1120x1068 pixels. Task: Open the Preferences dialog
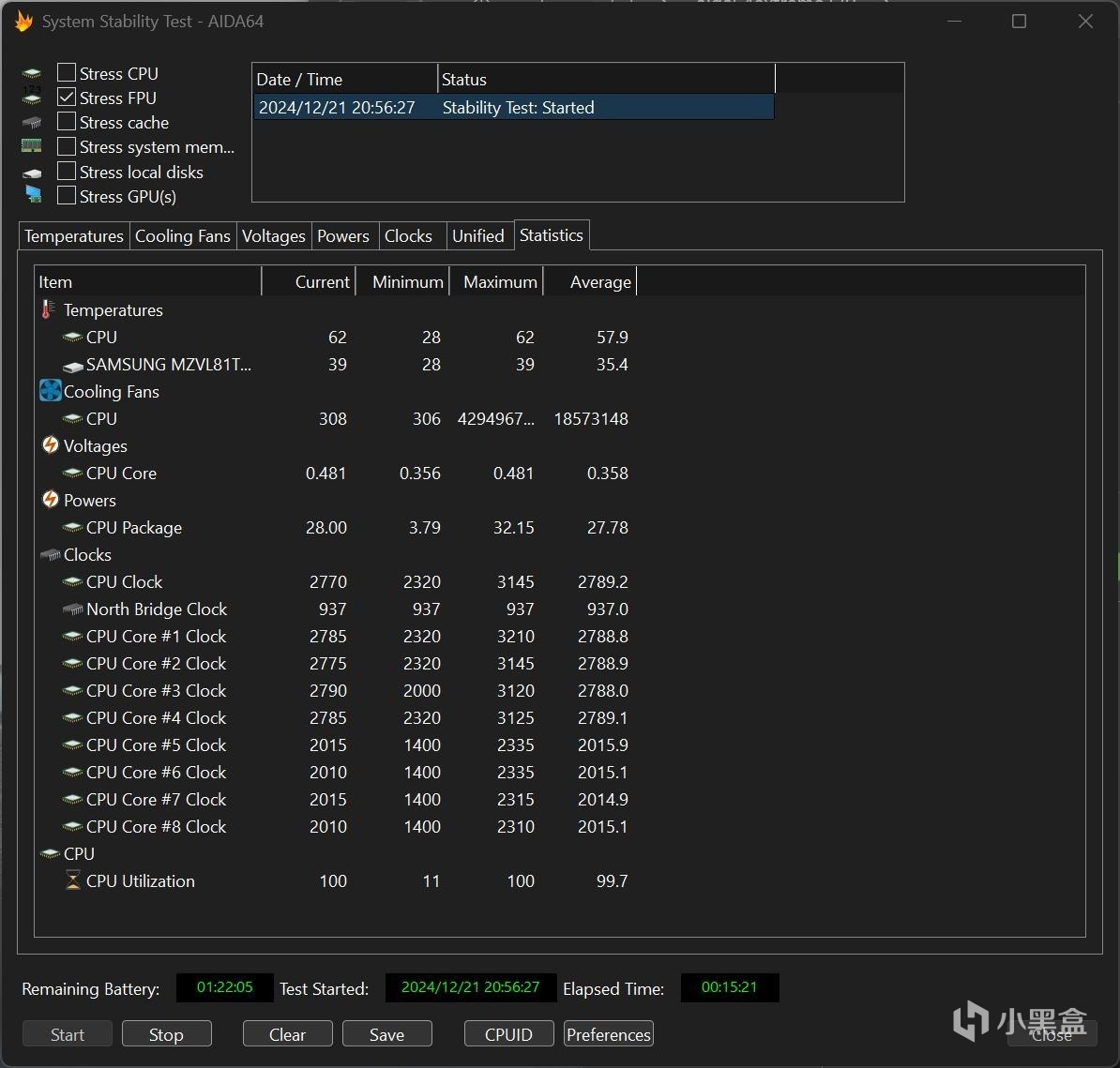click(608, 1034)
